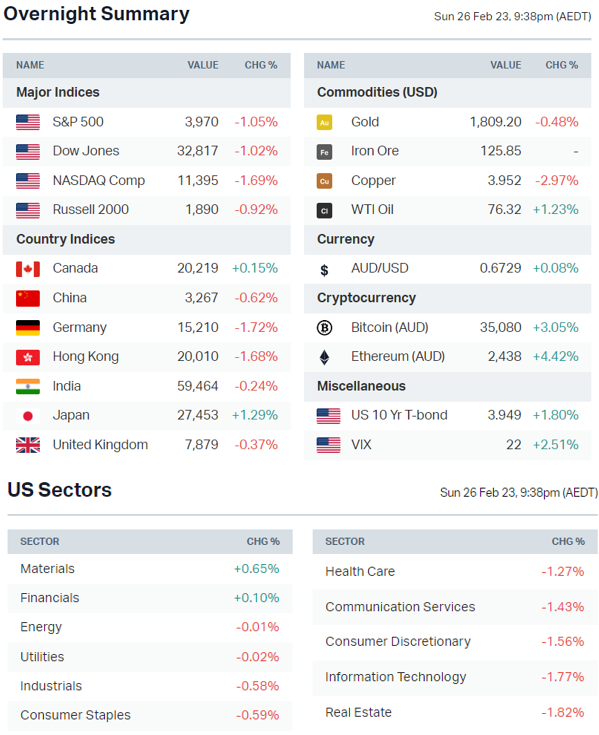Click the Copper Cu icon
Screen dimensions: 599x735
324,181
